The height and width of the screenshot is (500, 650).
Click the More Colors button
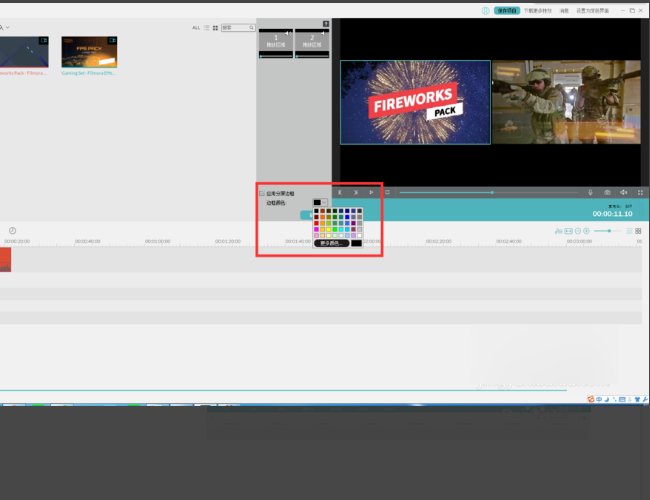pyautogui.click(x=331, y=243)
